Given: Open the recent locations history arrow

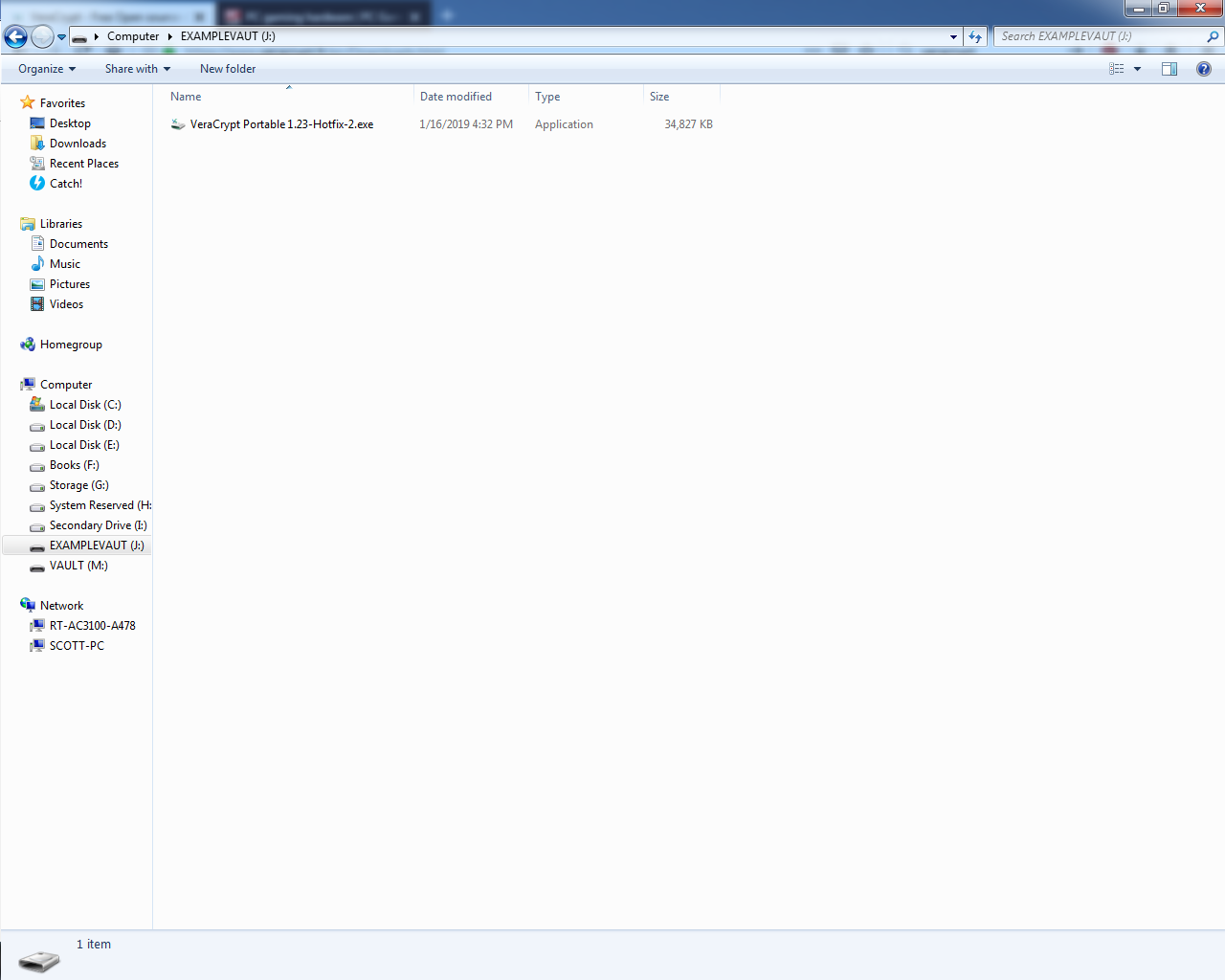Looking at the screenshot, I should click(61, 37).
